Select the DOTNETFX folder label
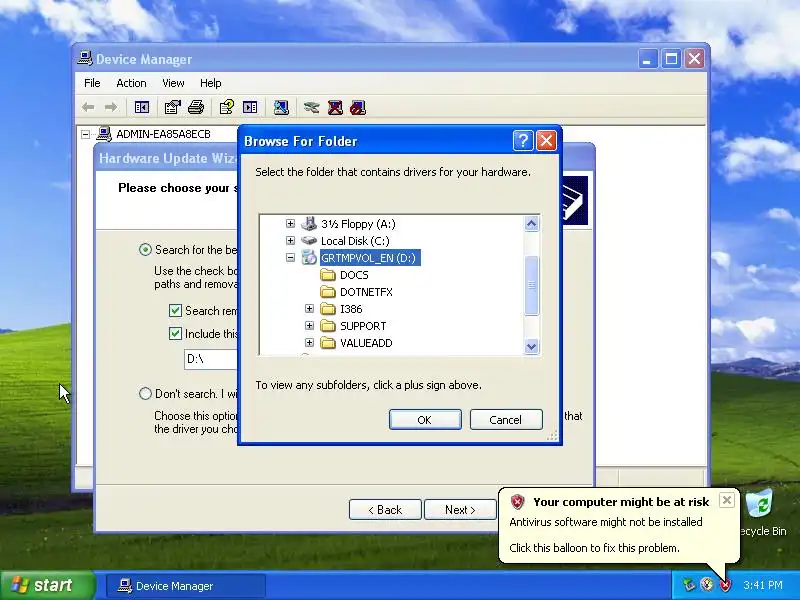Screen dimensions: 800x600 [366, 292]
